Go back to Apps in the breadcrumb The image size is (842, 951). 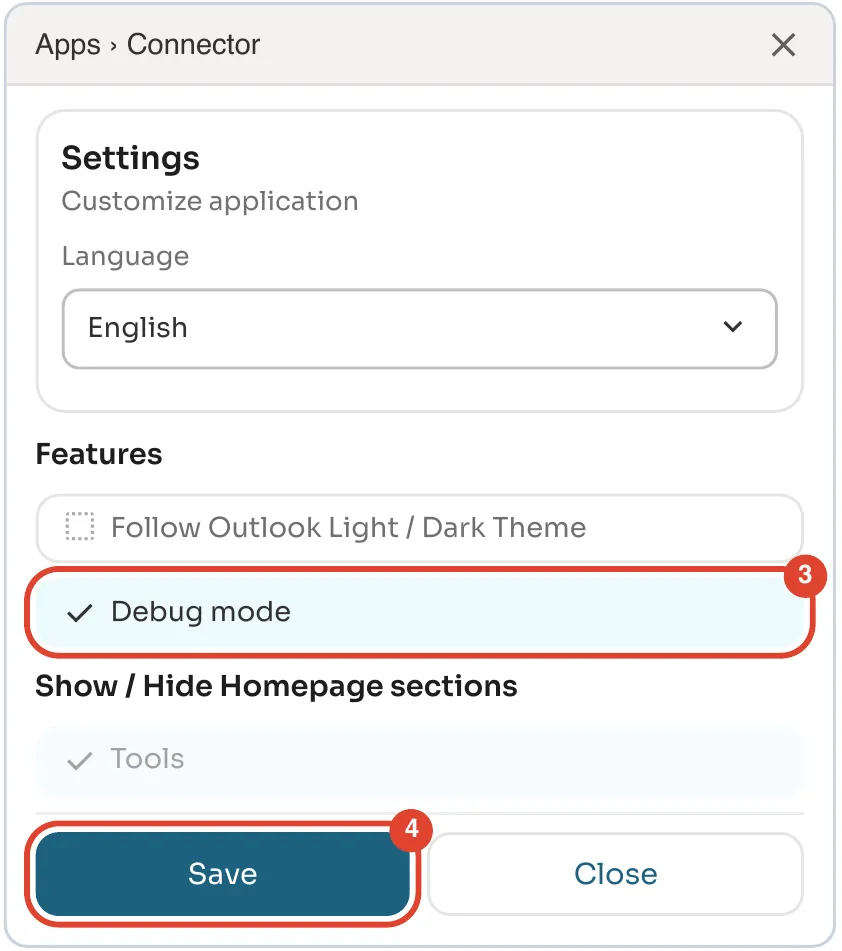[x=68, y=45]
